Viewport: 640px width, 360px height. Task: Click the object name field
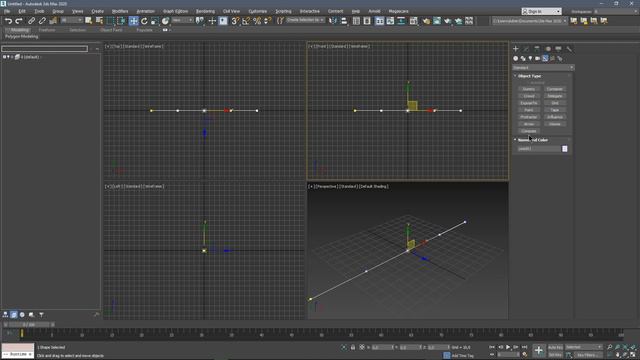tap(539, 149)
